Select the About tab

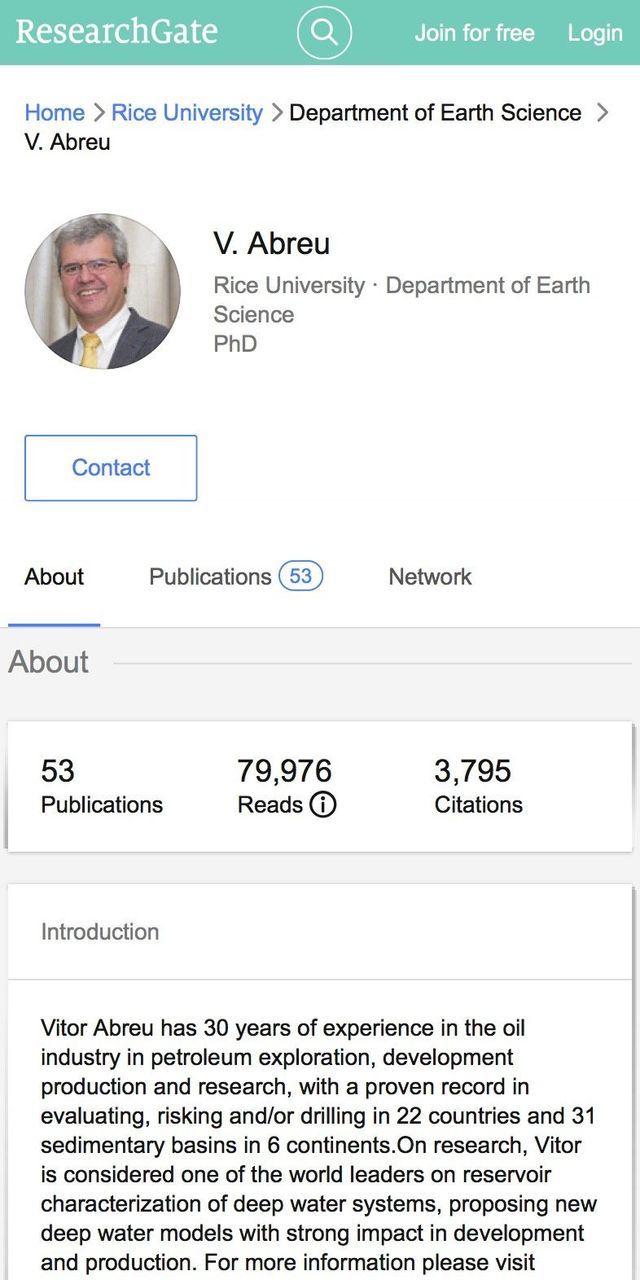pos(54,577)
